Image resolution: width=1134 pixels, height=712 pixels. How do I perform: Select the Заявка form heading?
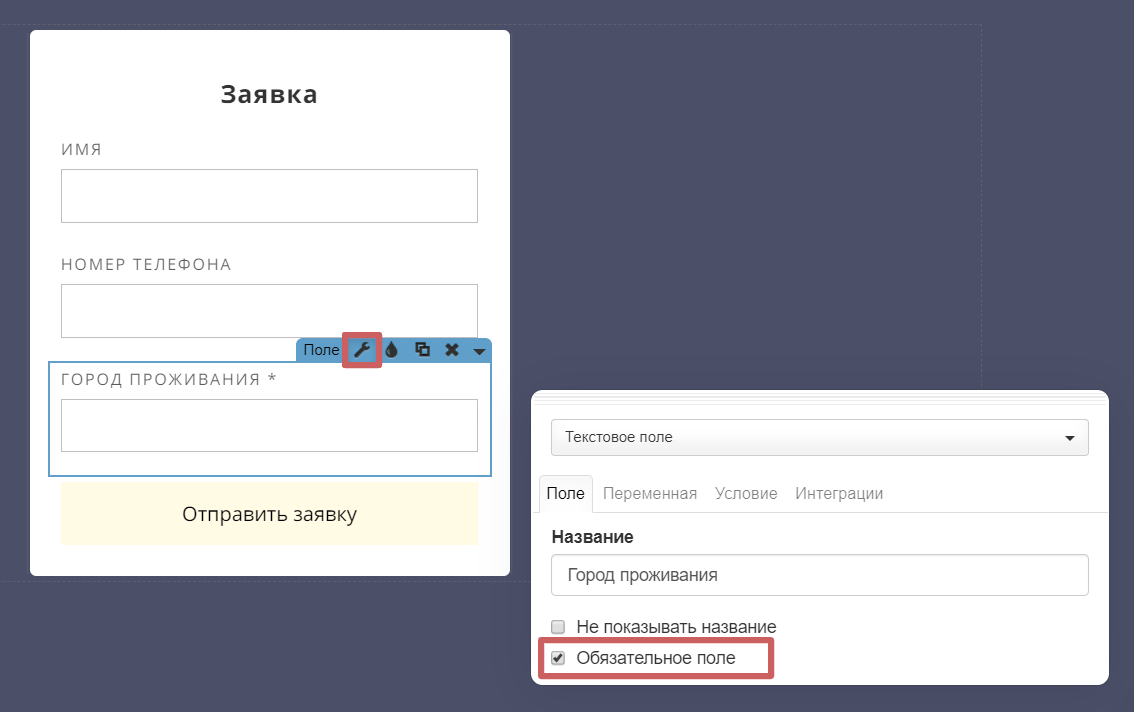point(269,94)
